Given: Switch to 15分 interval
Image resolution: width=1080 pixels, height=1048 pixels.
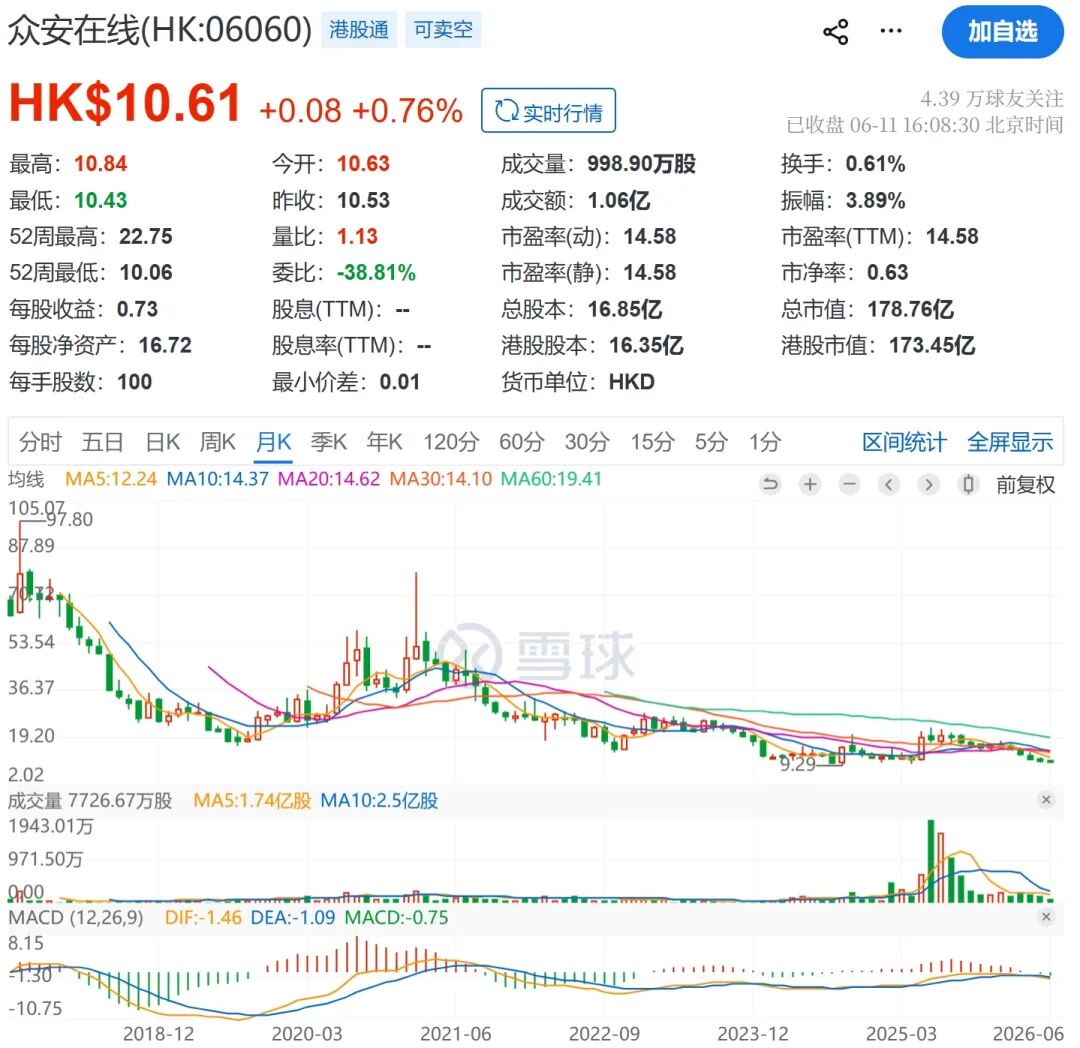Looking at the screenshot, I should [x=652, y=441].
